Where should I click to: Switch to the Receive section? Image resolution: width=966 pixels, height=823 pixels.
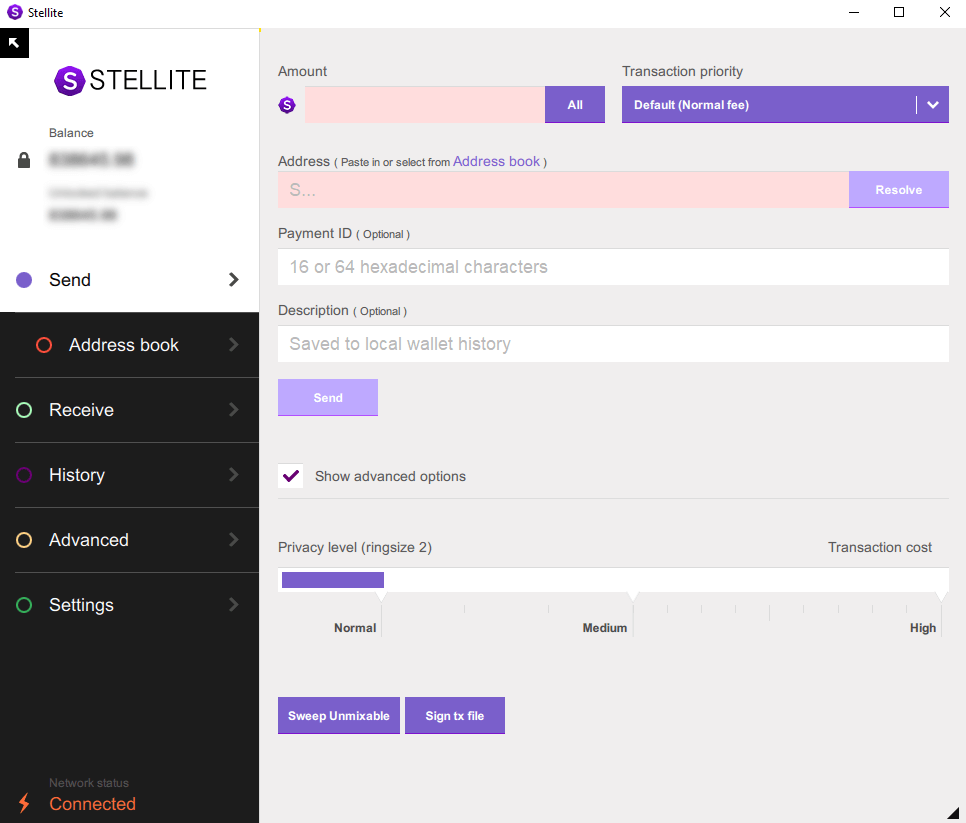pos(81,410)
